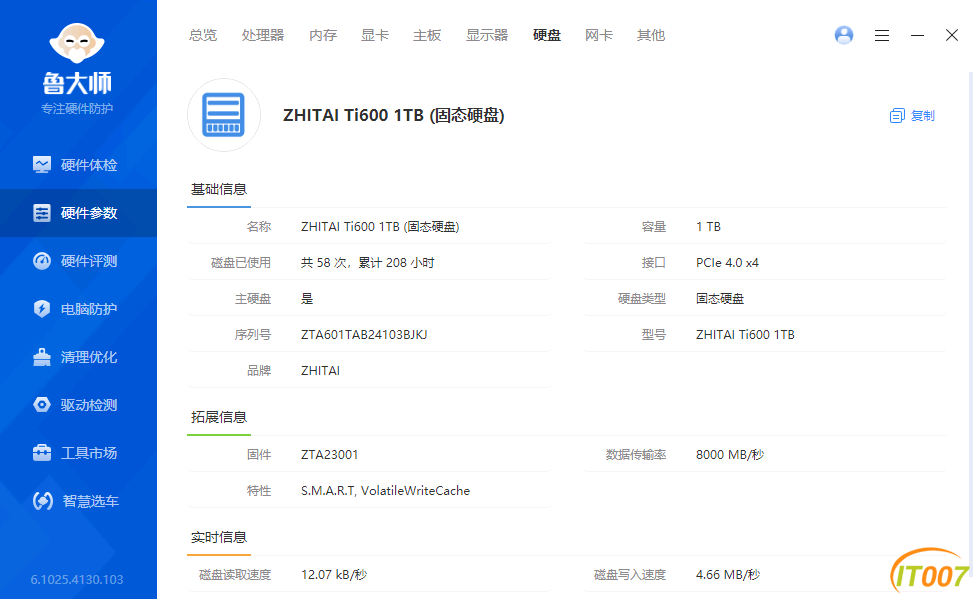Click serial number ZTA601TAB24103BJKJ

tap(364, 335)
